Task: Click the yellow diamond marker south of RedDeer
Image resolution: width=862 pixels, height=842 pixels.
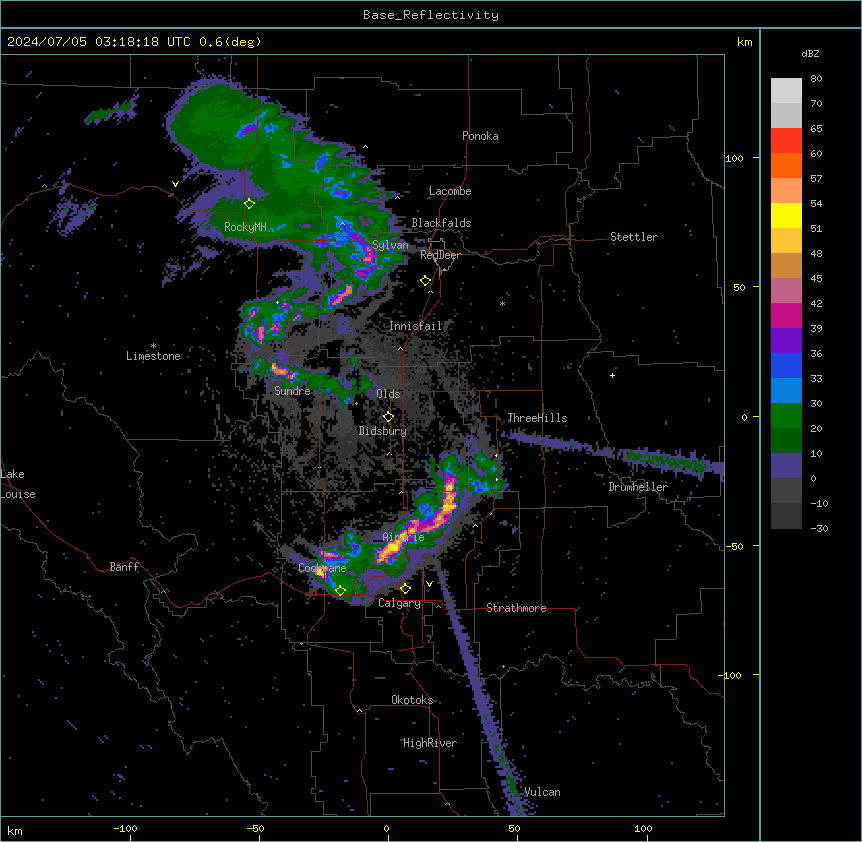Action: (x=425, y=281)
